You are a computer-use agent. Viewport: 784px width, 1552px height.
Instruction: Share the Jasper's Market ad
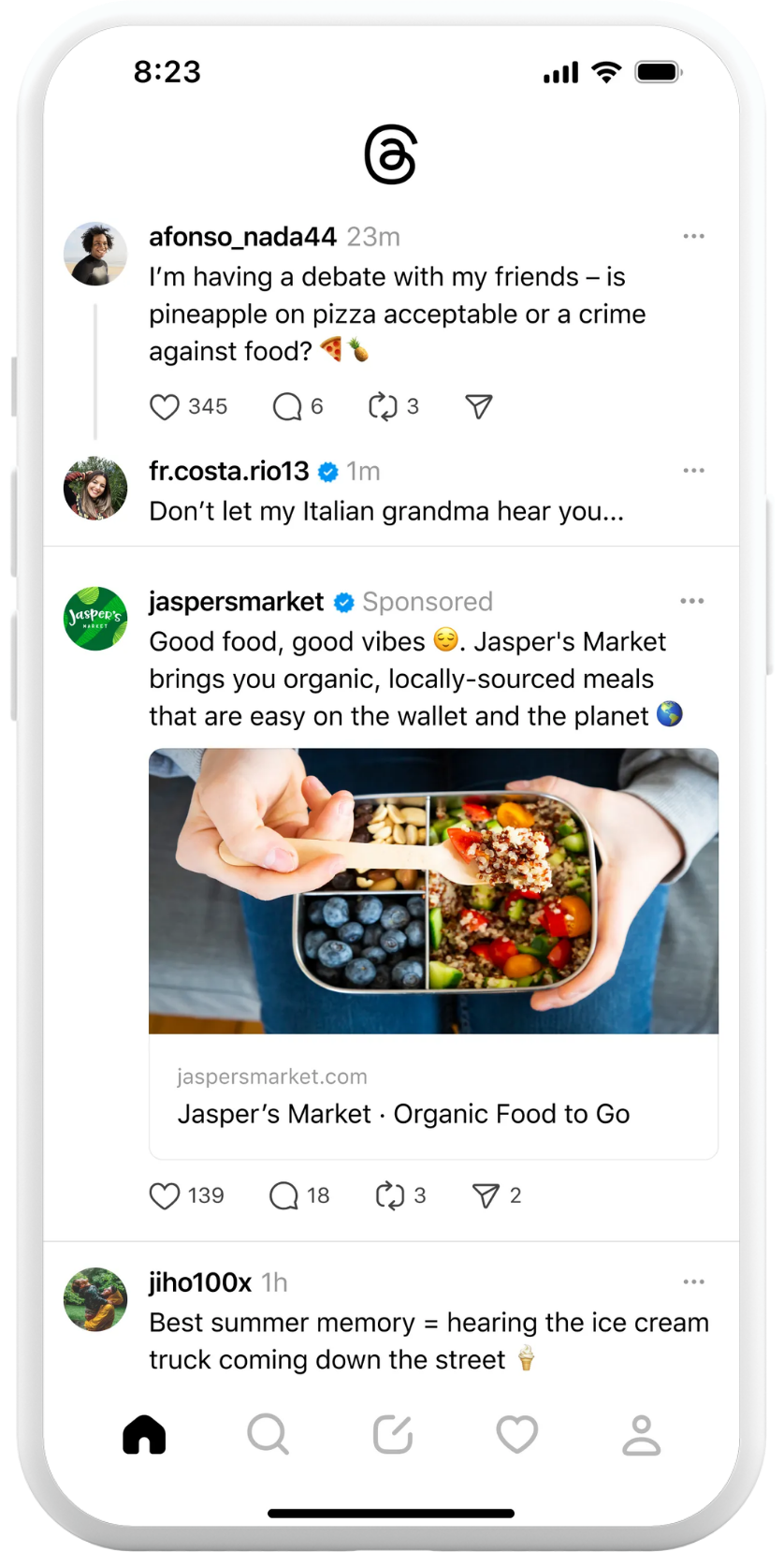pos(486,1196)
